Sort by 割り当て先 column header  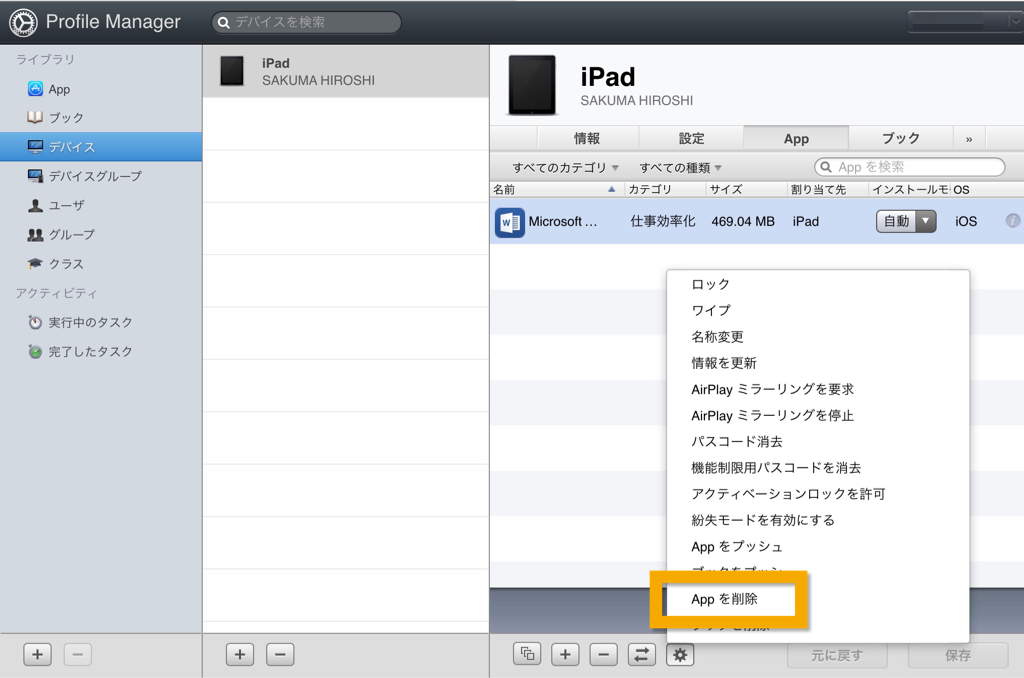tap(826, 189)
